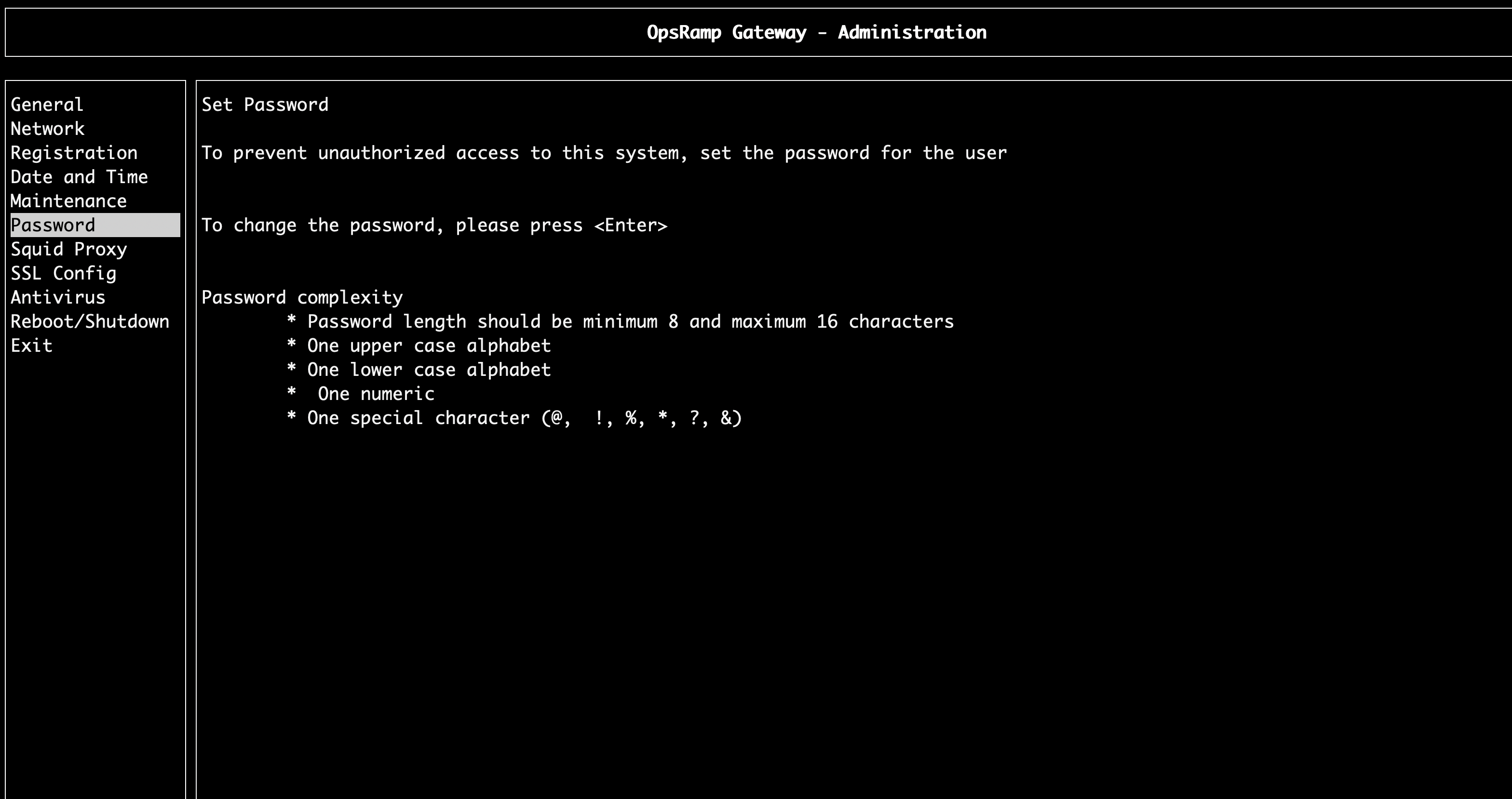Select General in the sidebar menu

[x=47, y=105]
